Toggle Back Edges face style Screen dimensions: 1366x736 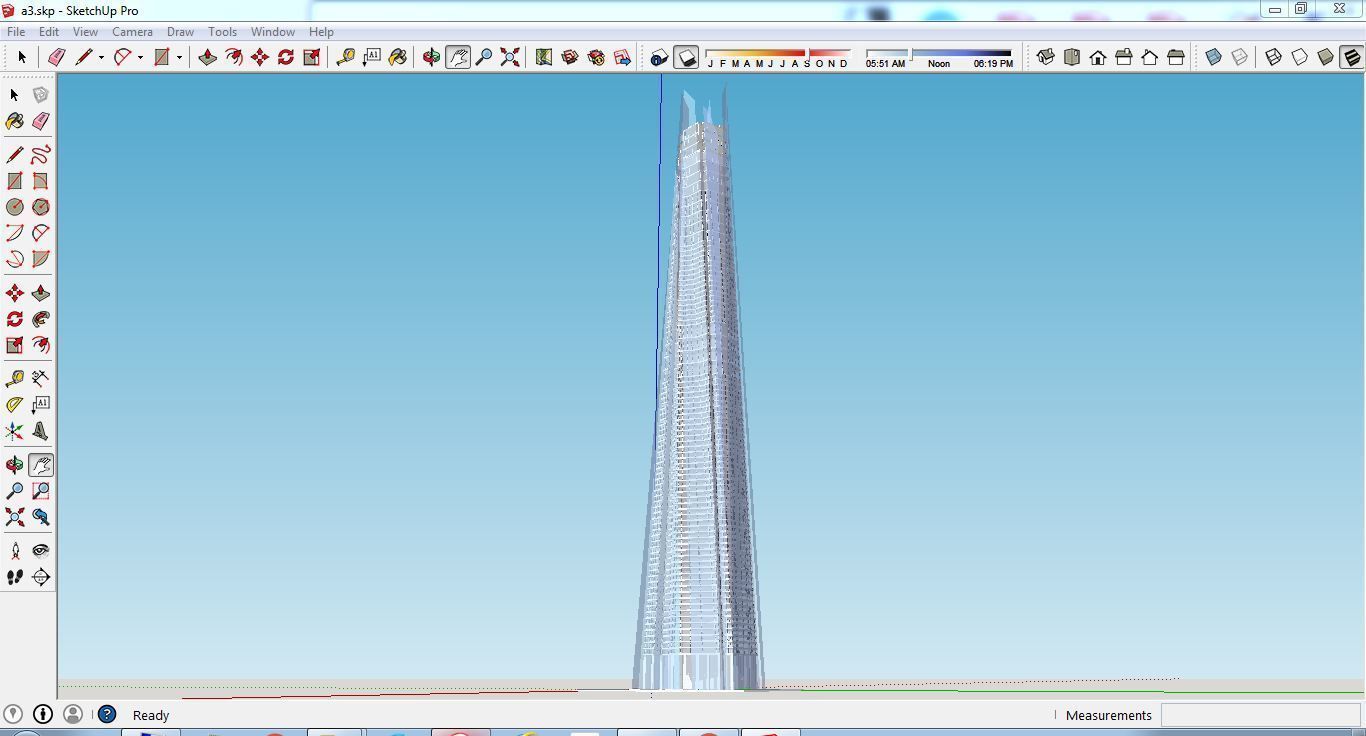(1239, 58)
